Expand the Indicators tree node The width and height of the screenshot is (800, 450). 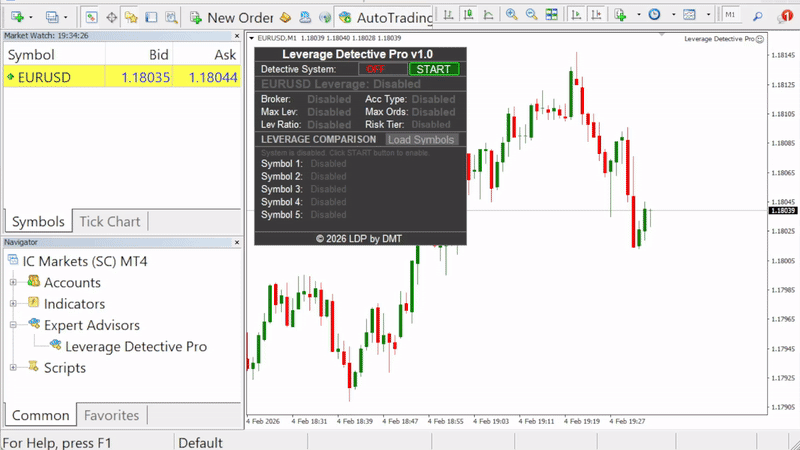point(13,304)
